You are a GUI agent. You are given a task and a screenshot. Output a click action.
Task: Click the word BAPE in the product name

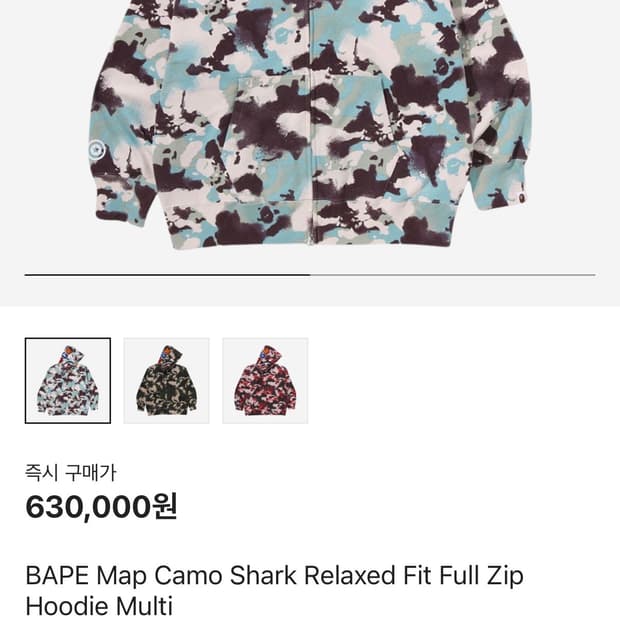coord(57,575)
